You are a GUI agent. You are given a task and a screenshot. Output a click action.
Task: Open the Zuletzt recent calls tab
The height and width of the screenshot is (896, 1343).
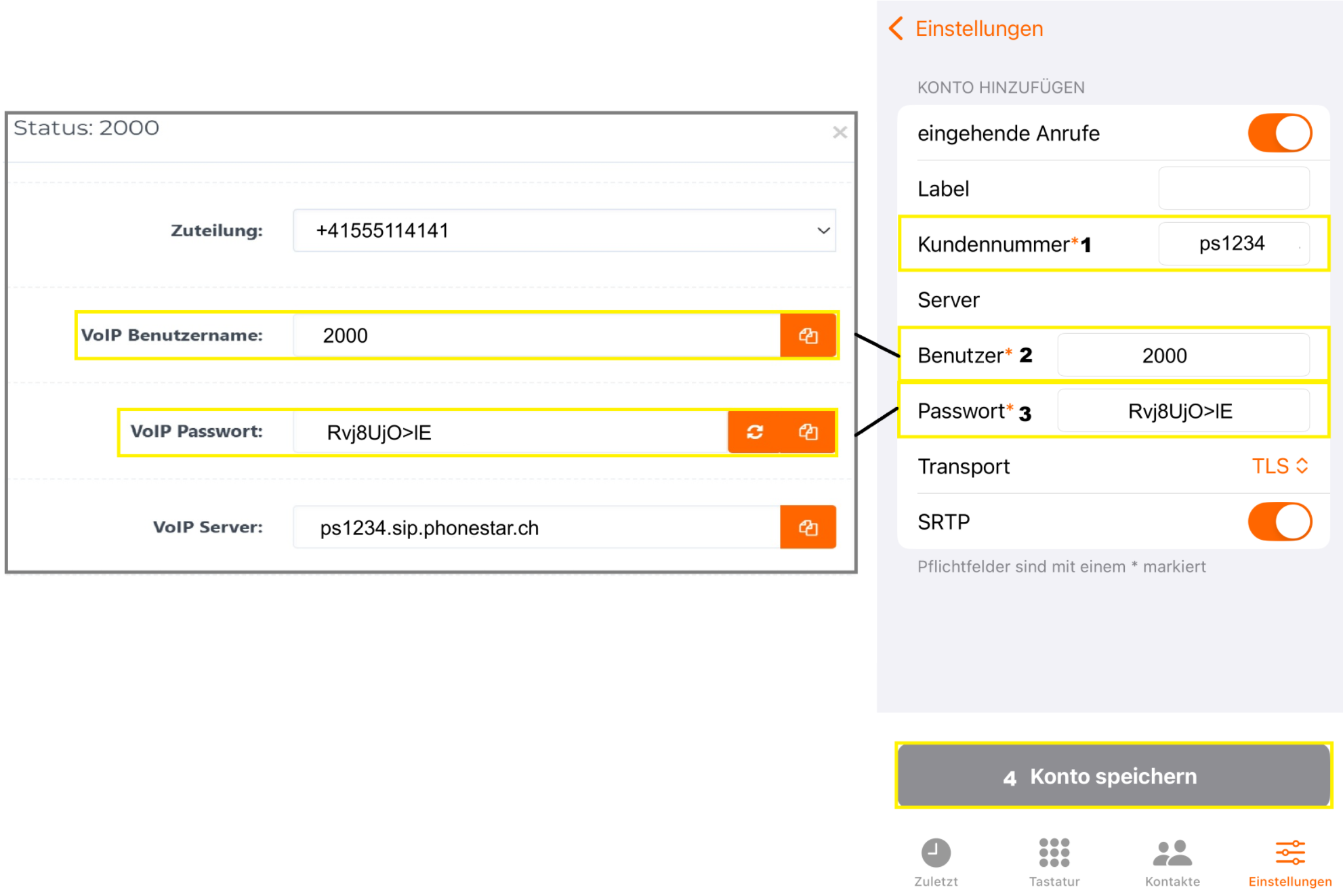tap(936, 861)
